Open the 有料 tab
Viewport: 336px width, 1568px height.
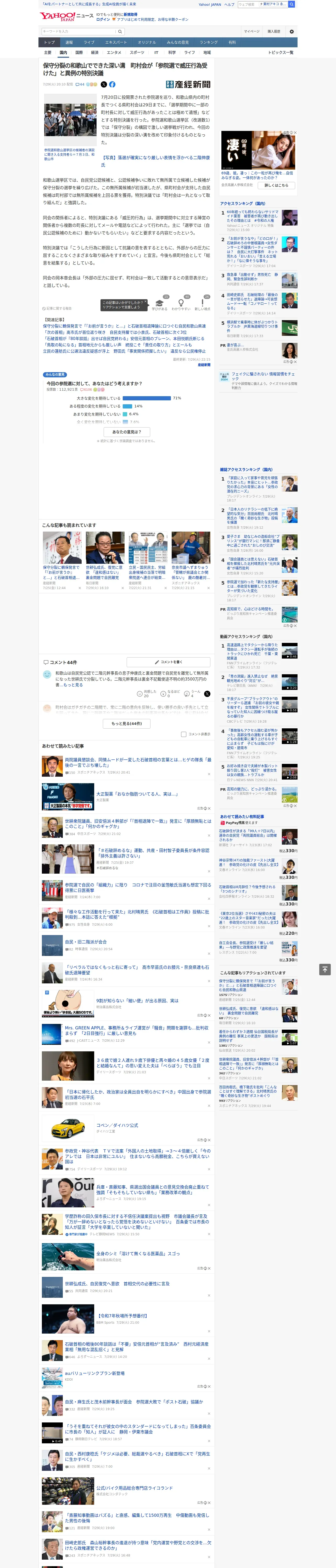232,43
